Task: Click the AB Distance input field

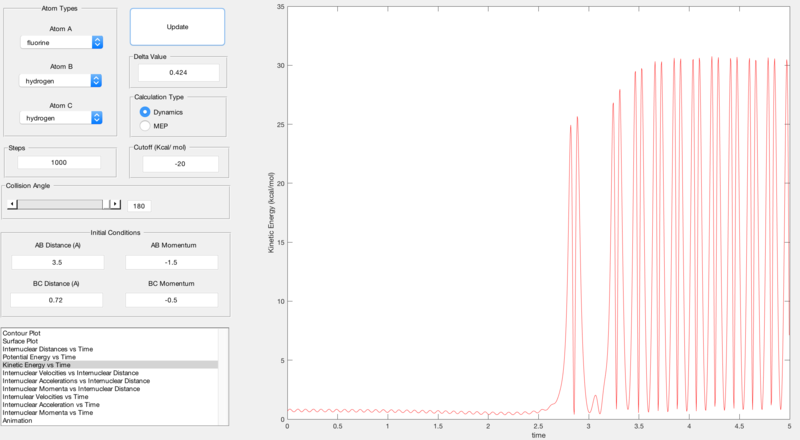Action: (x=58, y=262)
